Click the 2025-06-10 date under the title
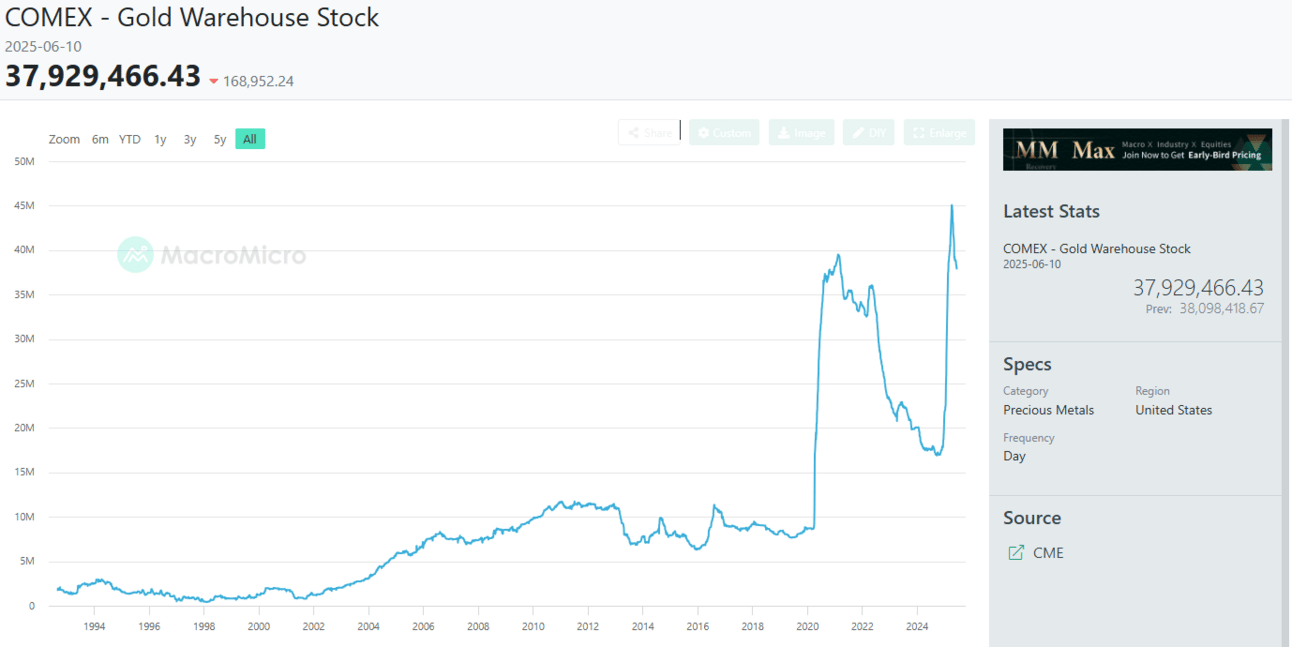1292x647 pixels. (x=43, y=46)
